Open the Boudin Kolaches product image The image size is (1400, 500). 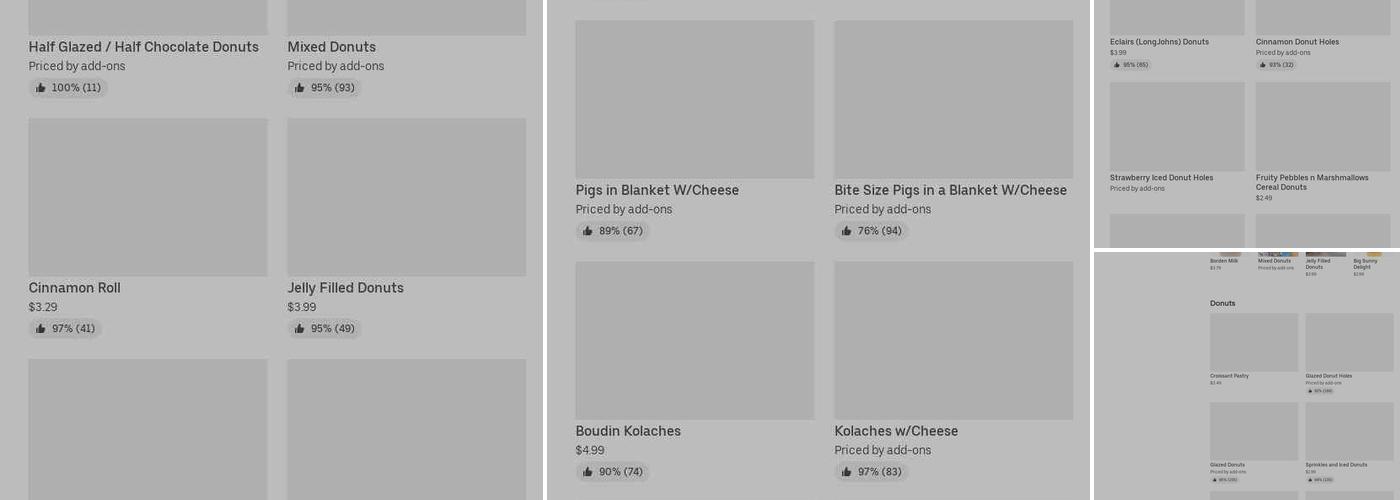(x=694, y=340)
